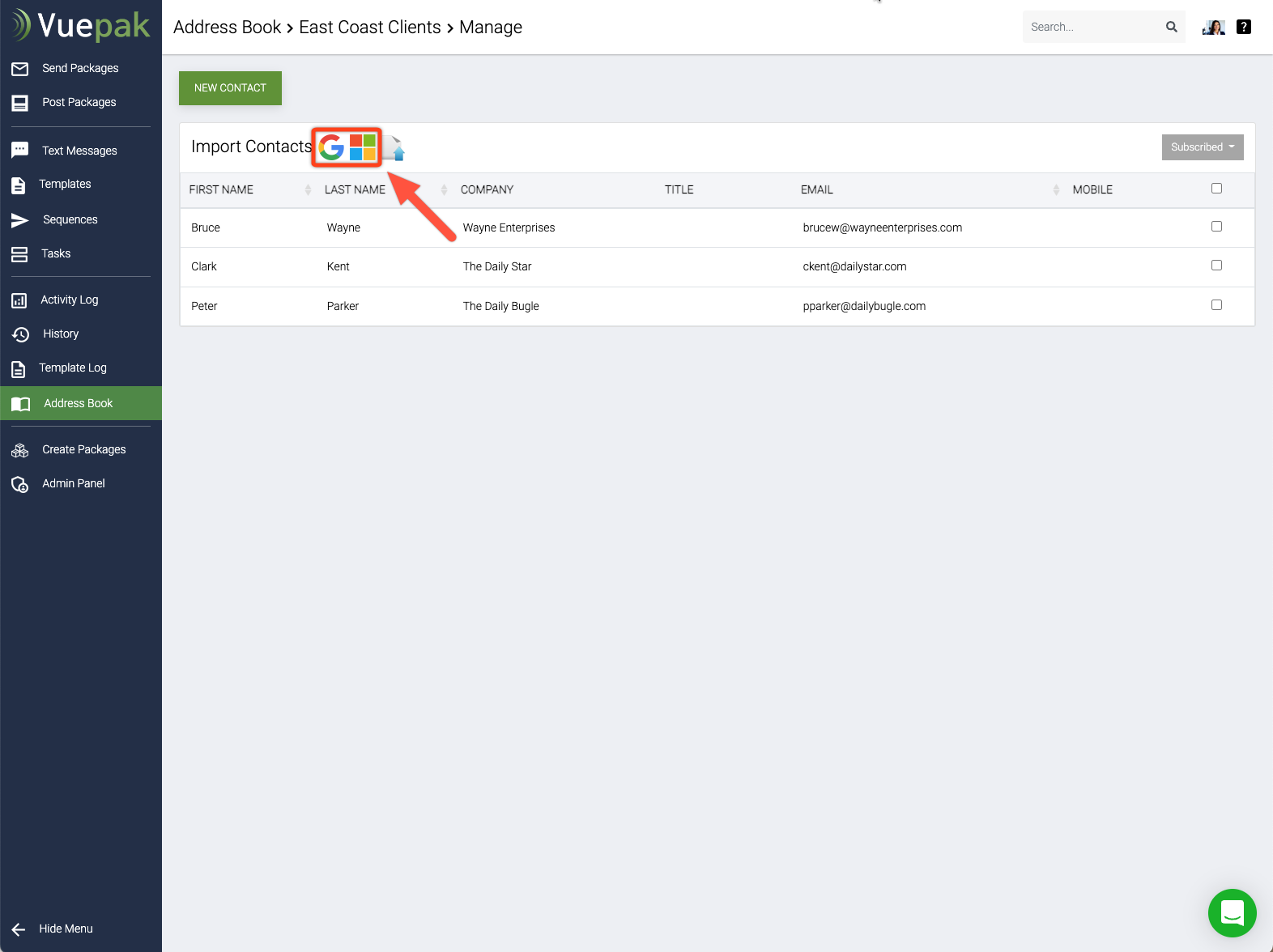Select Clark Kent's row checkbox
Image resolution: width=1273 pixels, height=952 pixels.
(1216, 266)
